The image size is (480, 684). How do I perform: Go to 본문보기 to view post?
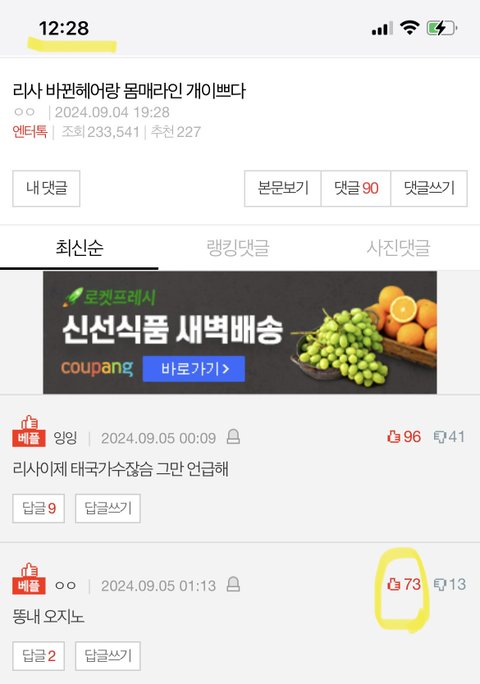pyautogui.click(x=283, y=188)
